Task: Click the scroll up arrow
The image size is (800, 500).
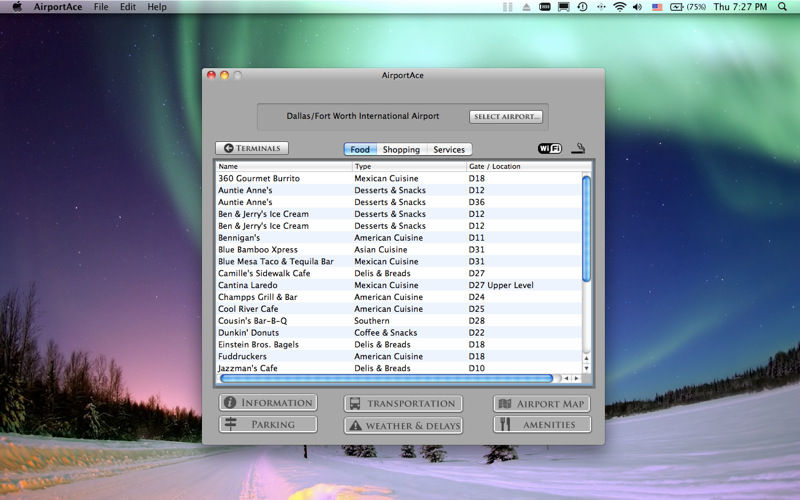Action: pyautogui.click(x=586, y=358)
